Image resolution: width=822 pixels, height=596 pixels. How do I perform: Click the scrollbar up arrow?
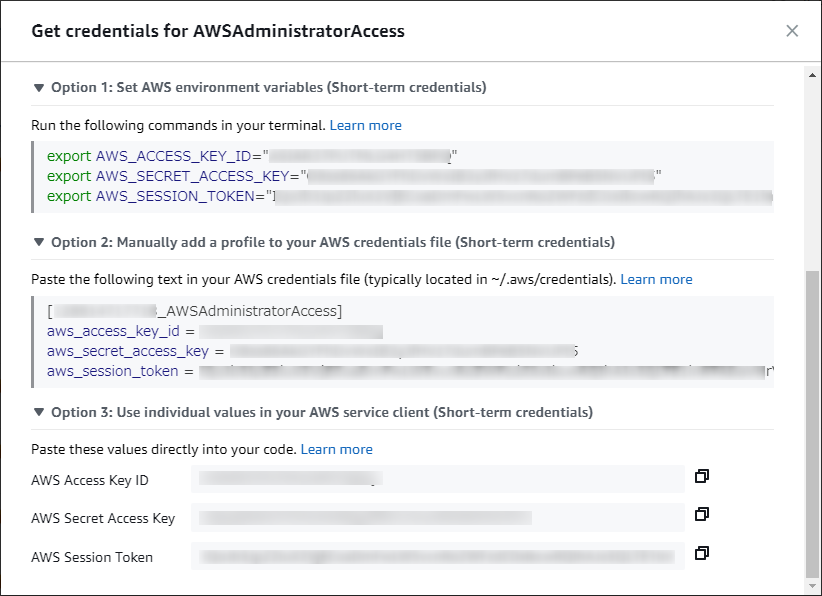point(812,75)
